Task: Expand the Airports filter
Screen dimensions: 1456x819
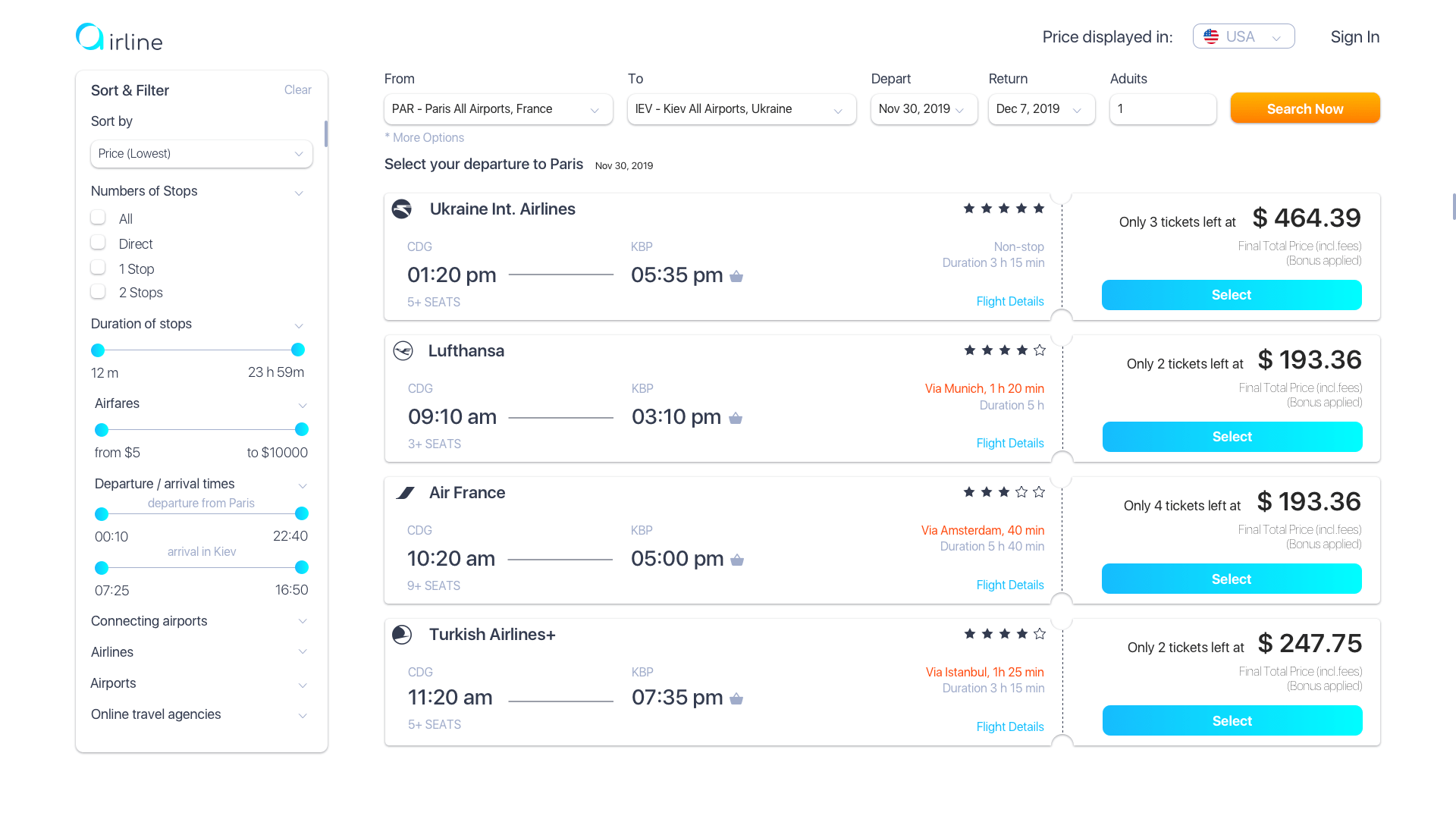Action: [303, 686]
